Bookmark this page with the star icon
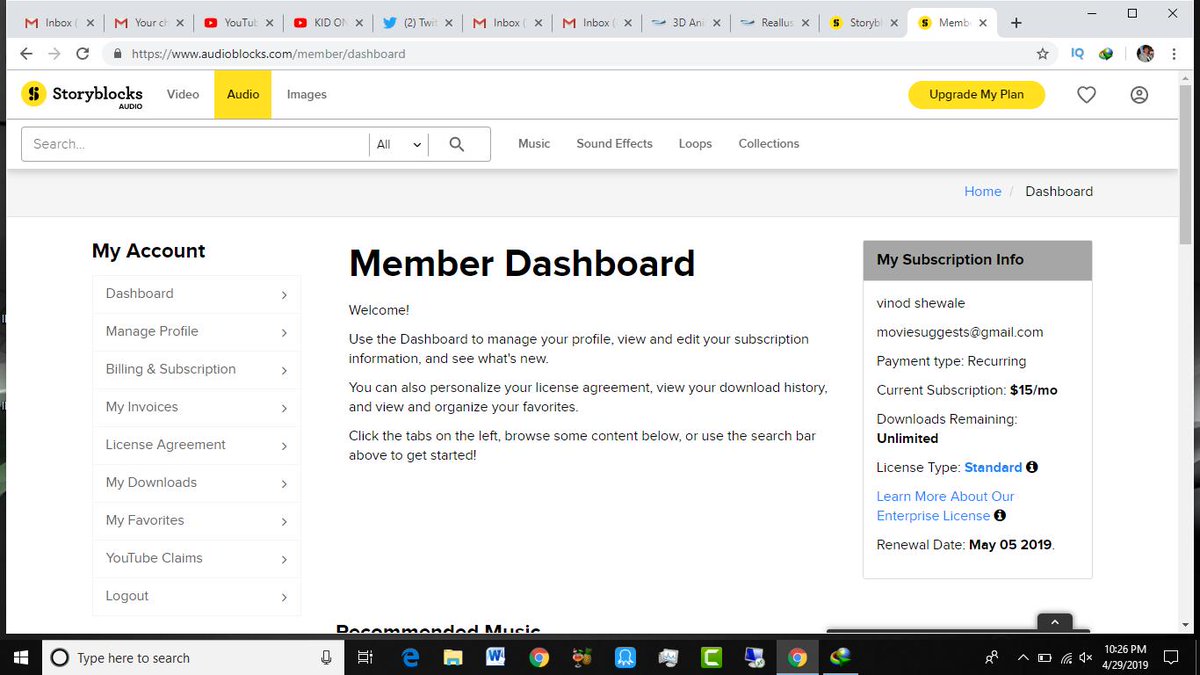This screenshot has width=1200, height=675. [x=1043, y=54]
